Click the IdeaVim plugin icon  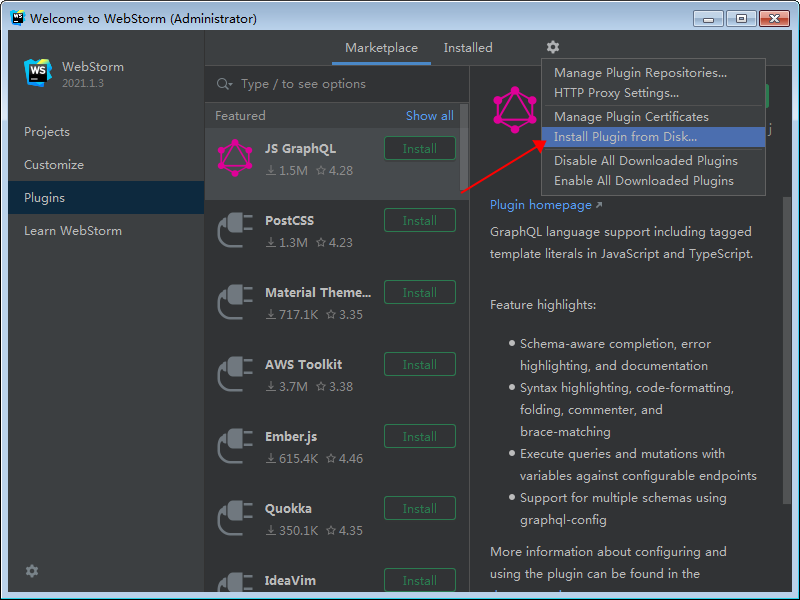(235, 583)
